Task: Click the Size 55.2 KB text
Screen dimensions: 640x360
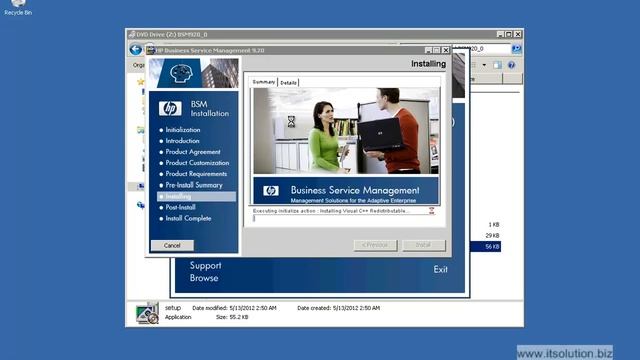Action: pos(232,317)
